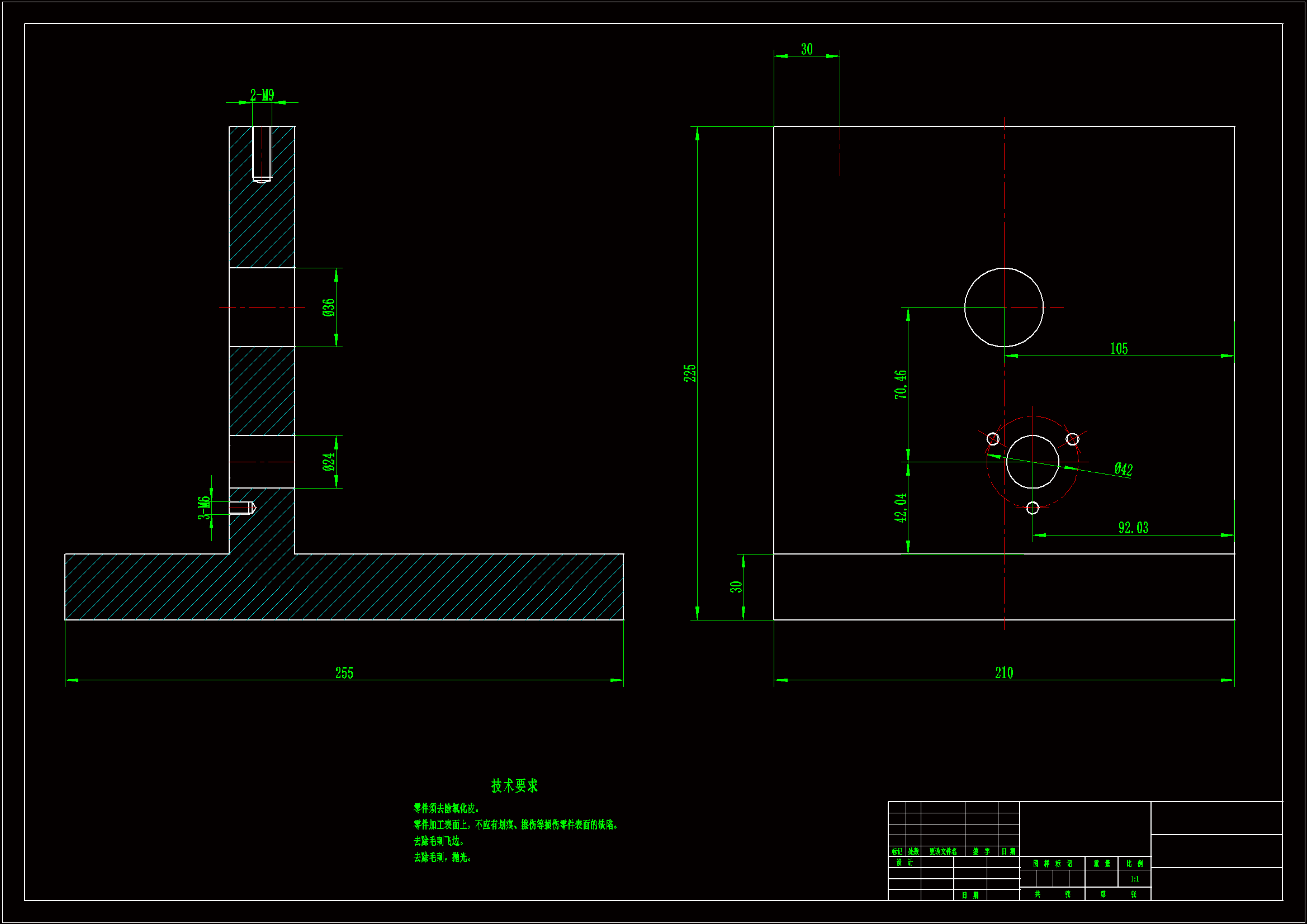Click the "210" width dimension text
This screenshot has height=924, width=1307.
[x=1004, y=673]
